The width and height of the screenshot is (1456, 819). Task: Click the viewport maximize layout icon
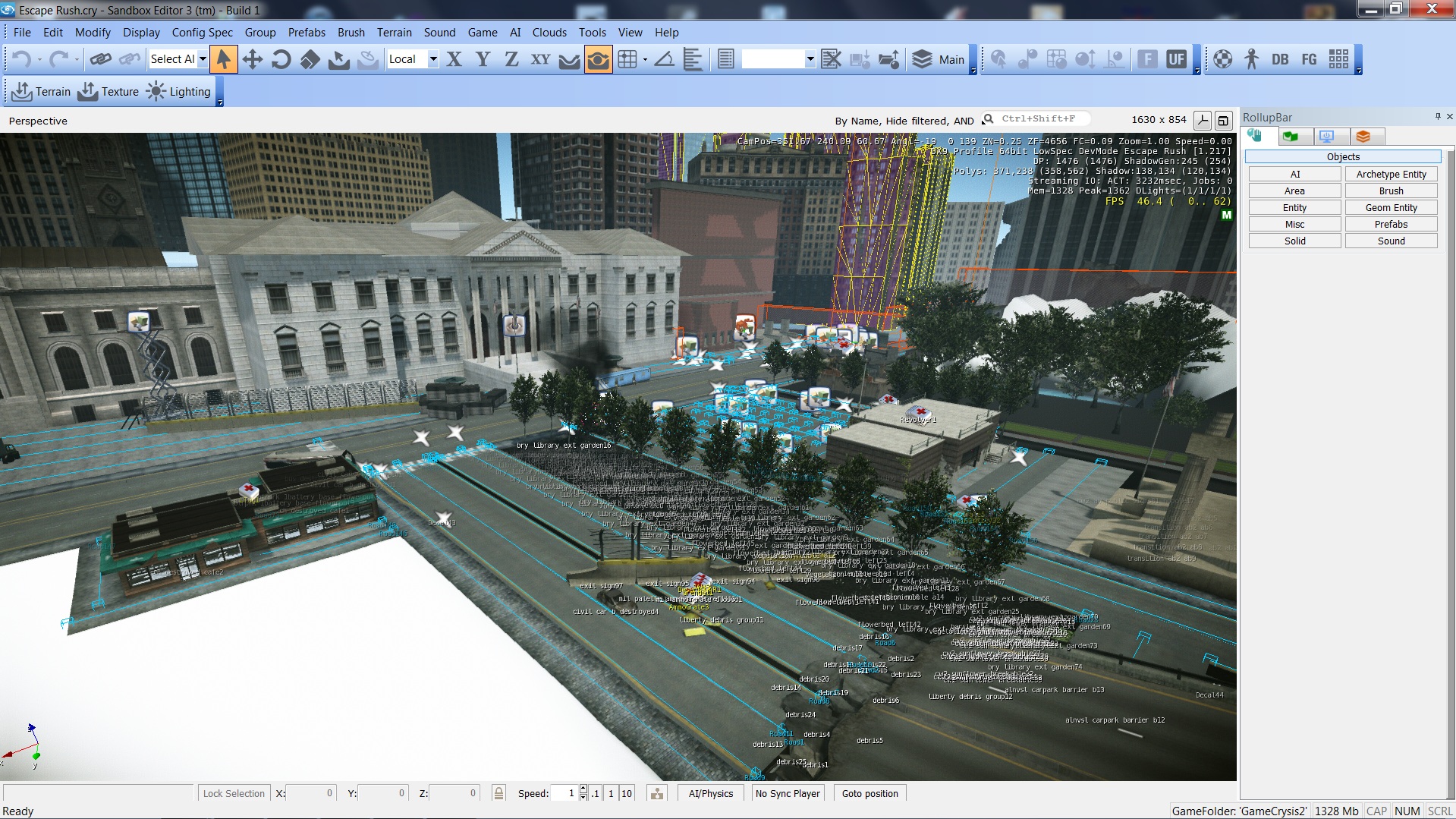(1222, 120)
